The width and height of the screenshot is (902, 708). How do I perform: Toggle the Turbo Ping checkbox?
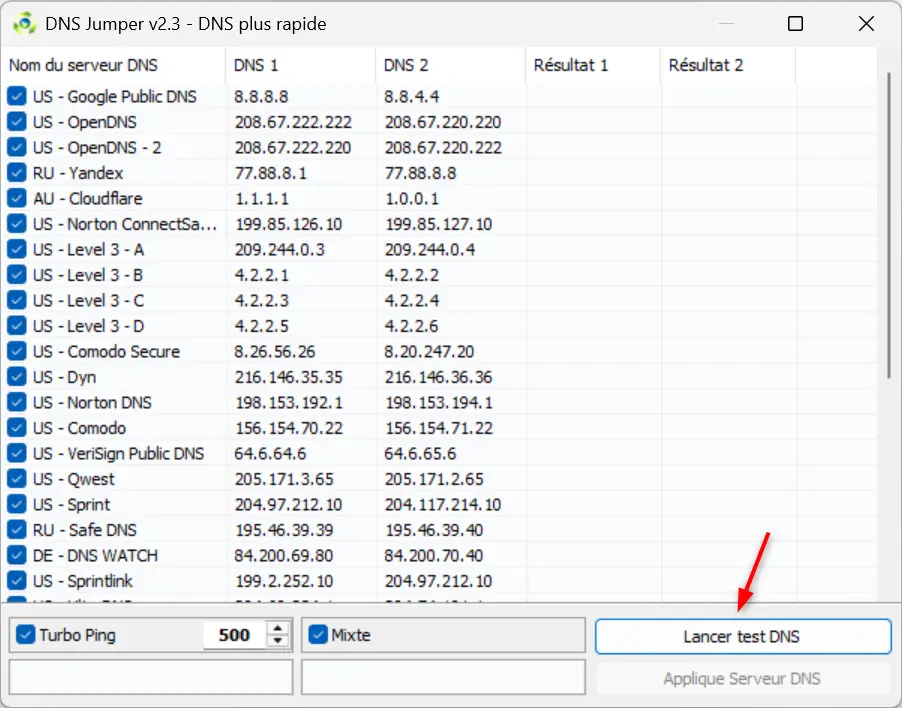pyautogui.click(x=26, y=634)
